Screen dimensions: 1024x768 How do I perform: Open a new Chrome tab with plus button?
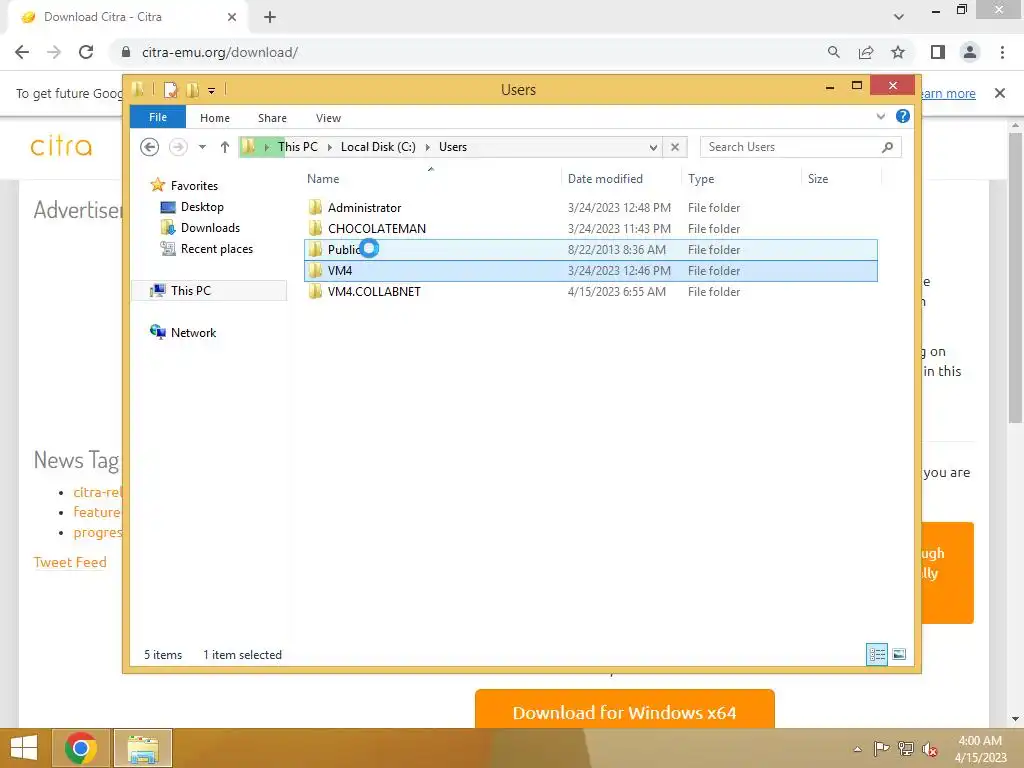pyautogui.click(x=270, y=17)
